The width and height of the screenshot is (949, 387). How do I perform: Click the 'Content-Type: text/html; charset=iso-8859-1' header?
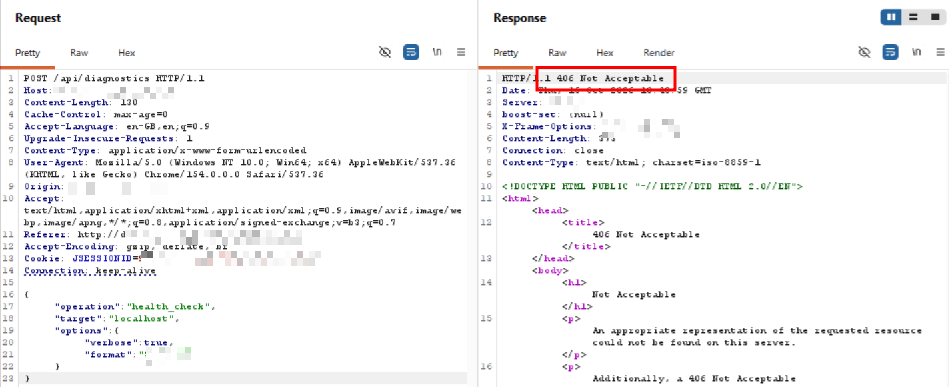(x=631, y=162)
